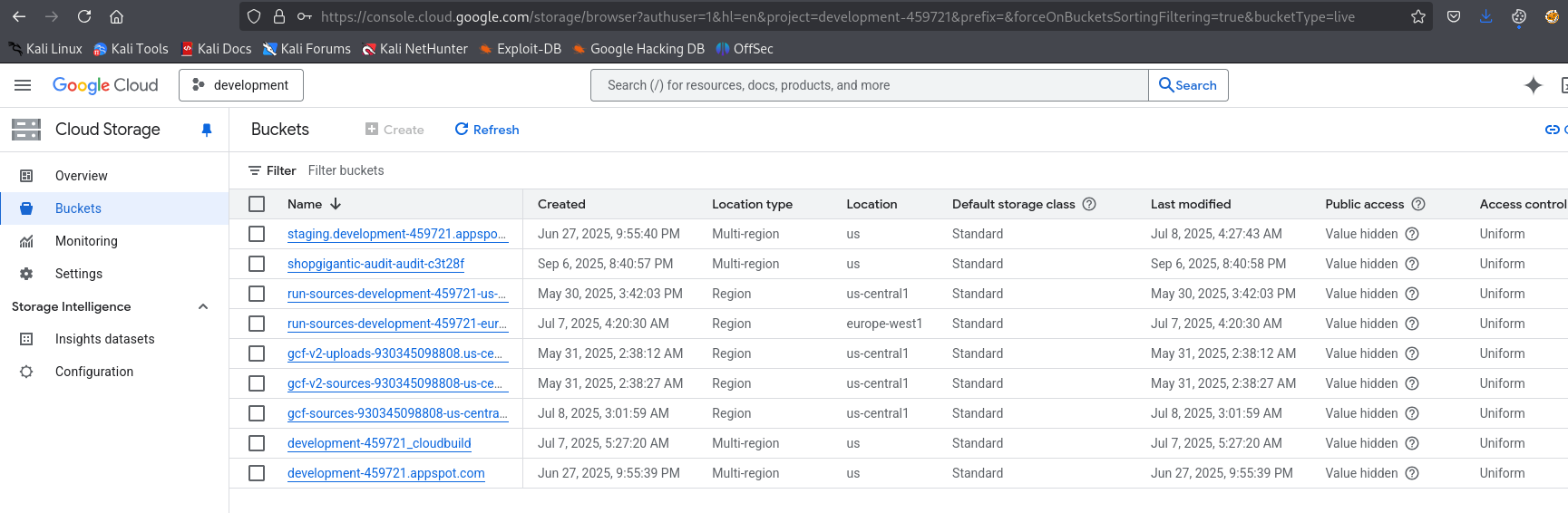
Task: Check the run-sources europe-west1 bucket checkbox
Action: (x=257, y=324)
